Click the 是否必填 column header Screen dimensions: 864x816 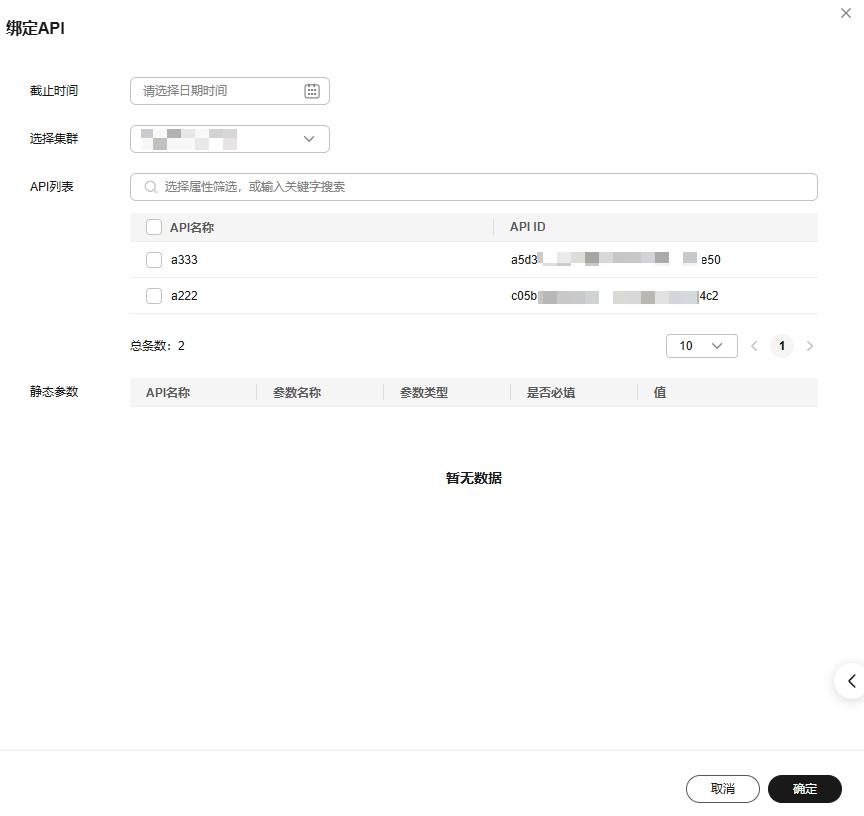pos(550,392)
